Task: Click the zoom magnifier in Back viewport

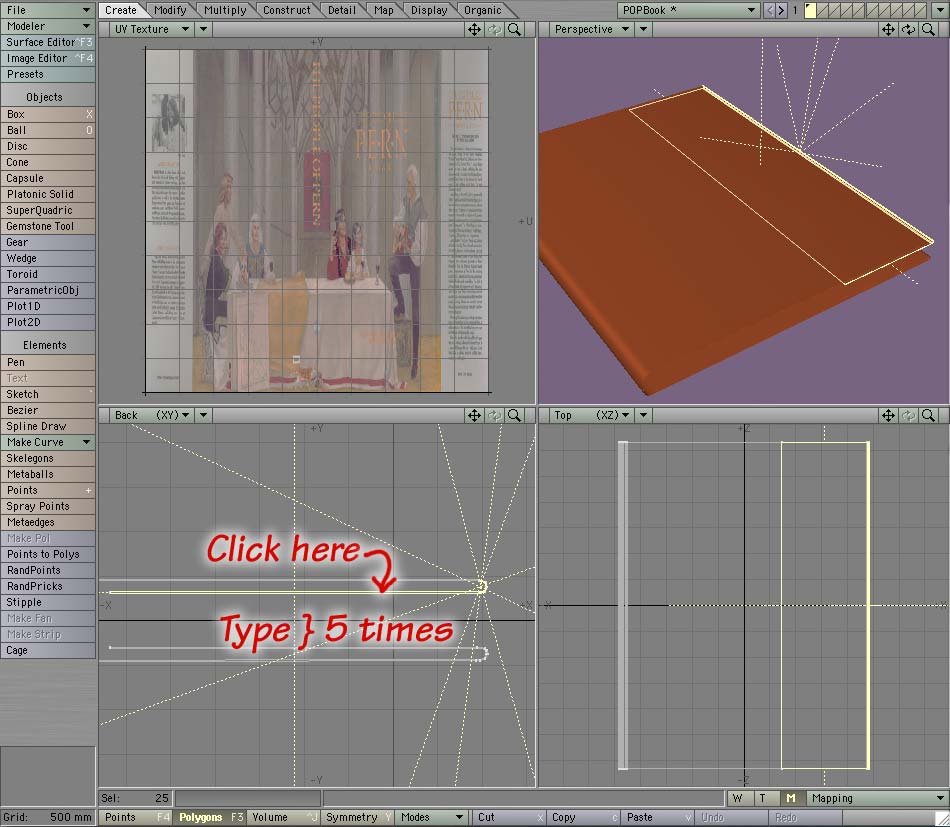Action: [x=514, y=415]
